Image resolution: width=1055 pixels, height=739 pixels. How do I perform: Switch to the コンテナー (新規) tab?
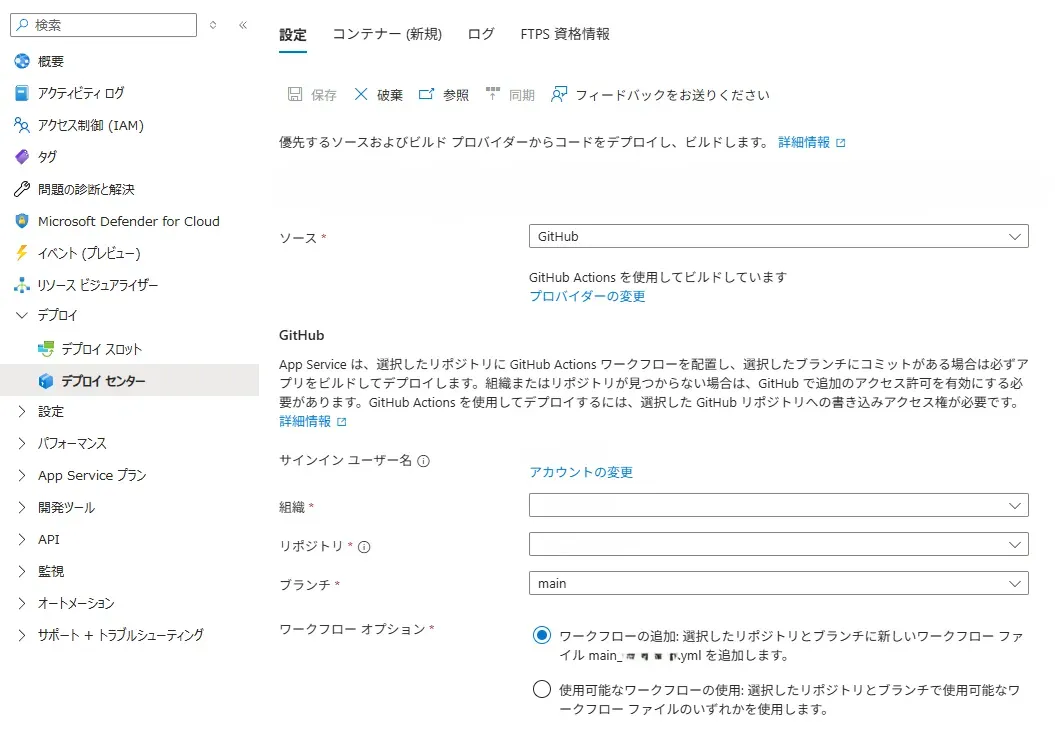387,34
